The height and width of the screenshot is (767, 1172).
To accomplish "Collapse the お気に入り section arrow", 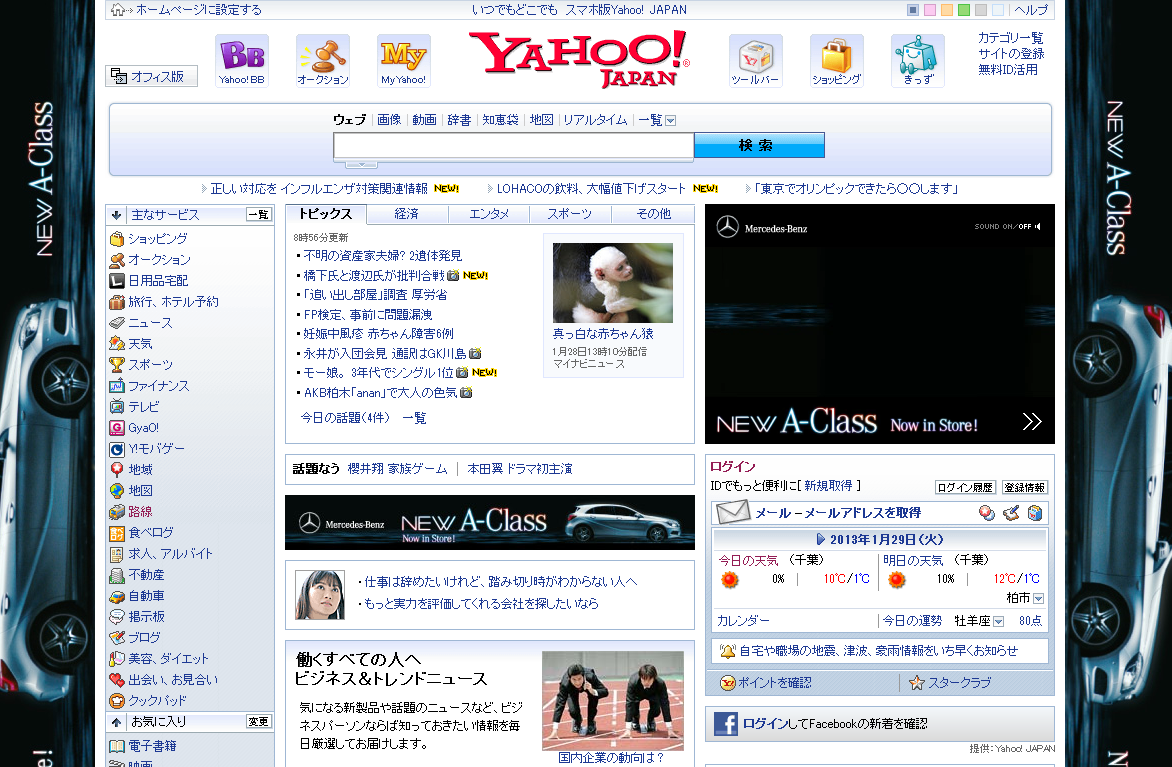I will pyautogui.click(x=117, y=722).
